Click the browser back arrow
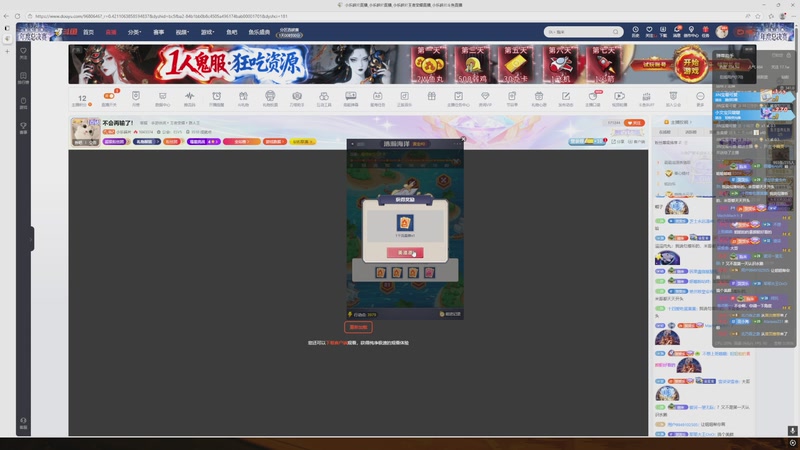Screen dimensions: 800x450 click(x=6, y=16)
